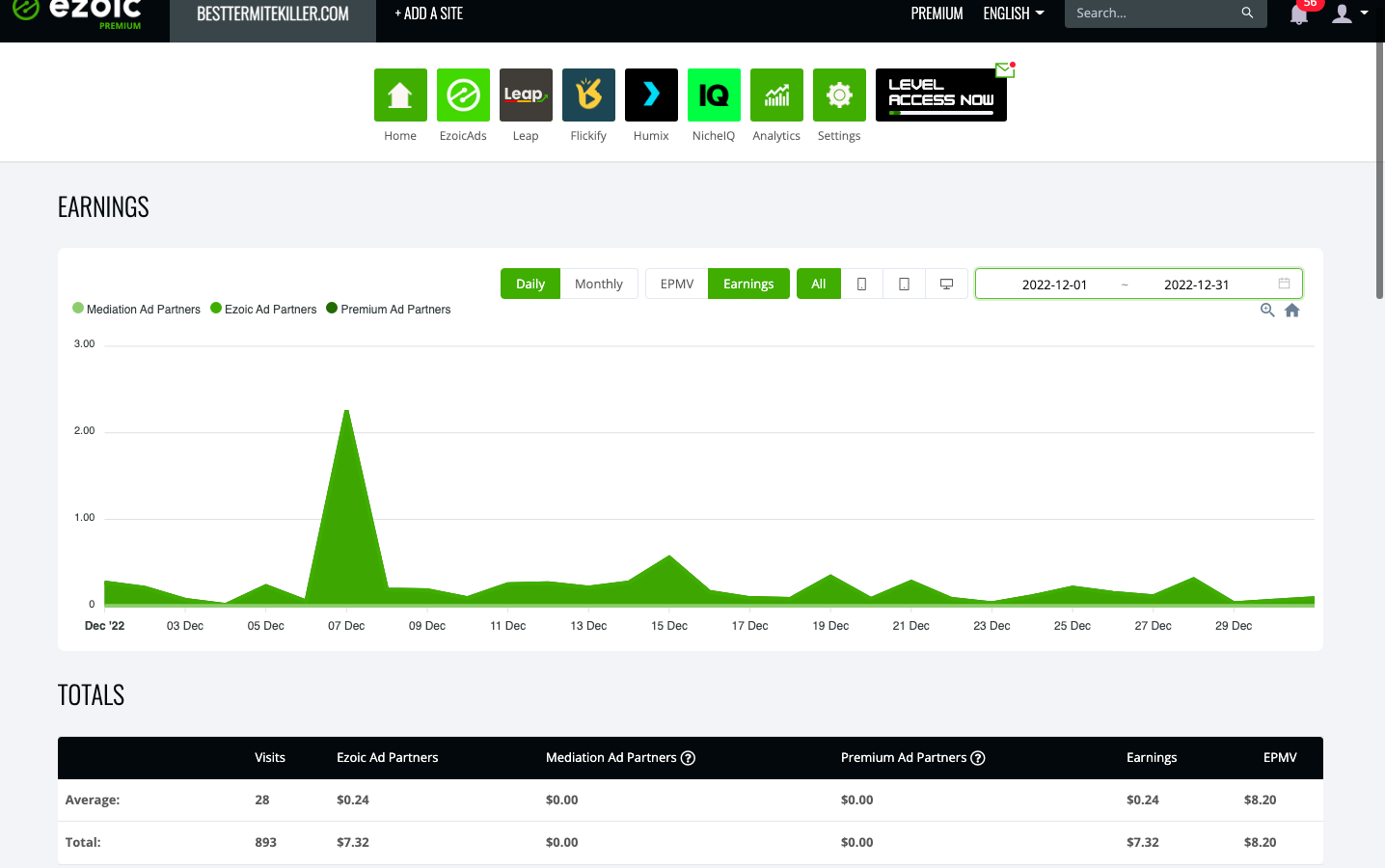Filter by tablet device

904,284
